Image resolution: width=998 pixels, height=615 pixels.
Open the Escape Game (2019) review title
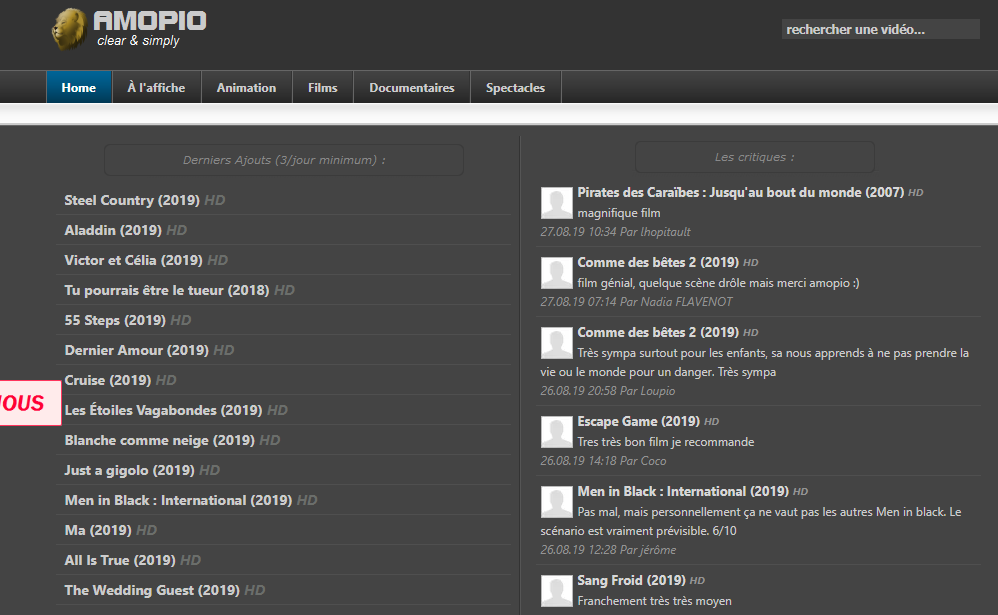tap(638, 421)
